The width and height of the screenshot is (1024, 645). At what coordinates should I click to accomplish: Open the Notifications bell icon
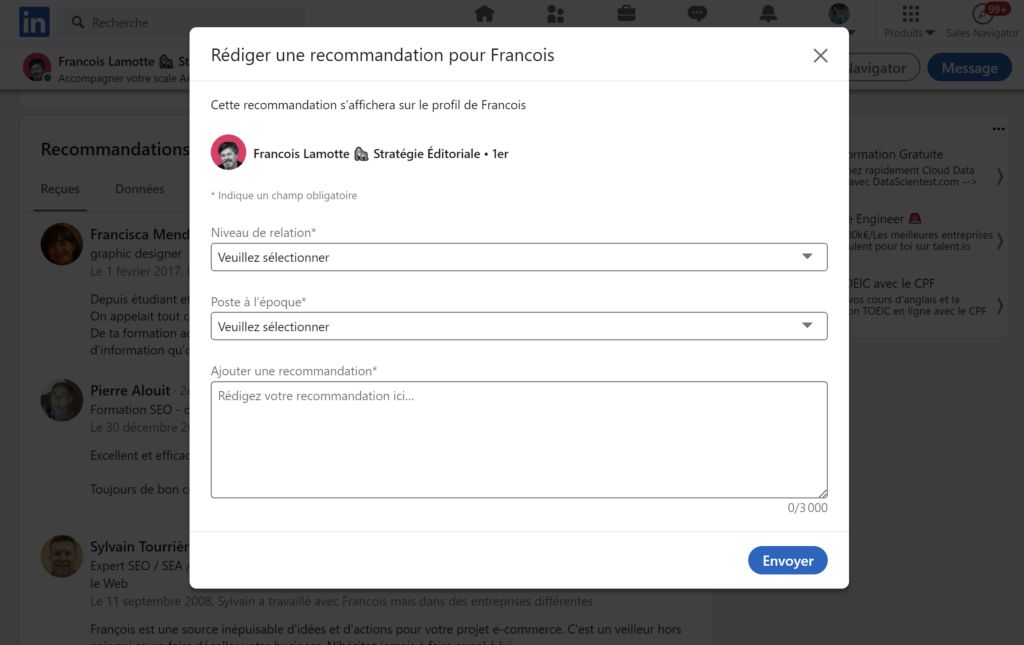(768, 14)
